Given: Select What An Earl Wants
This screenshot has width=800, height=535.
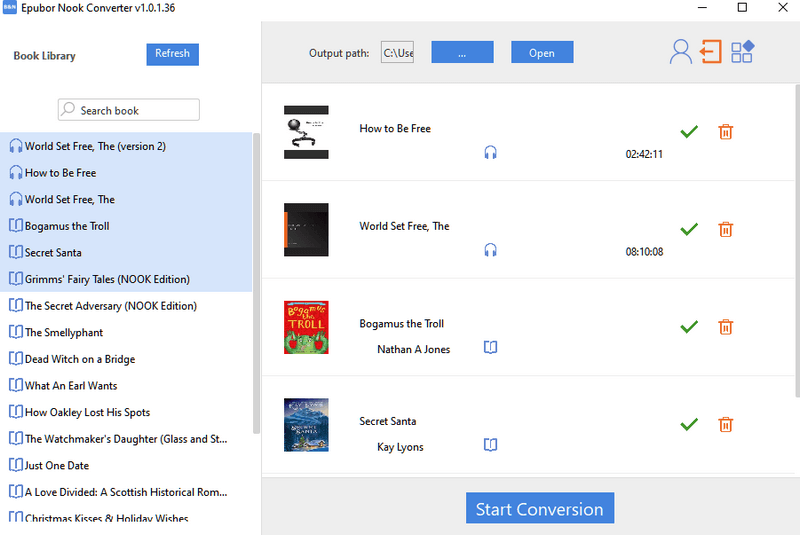Looking at the screenshot, I should pos(126,385).
